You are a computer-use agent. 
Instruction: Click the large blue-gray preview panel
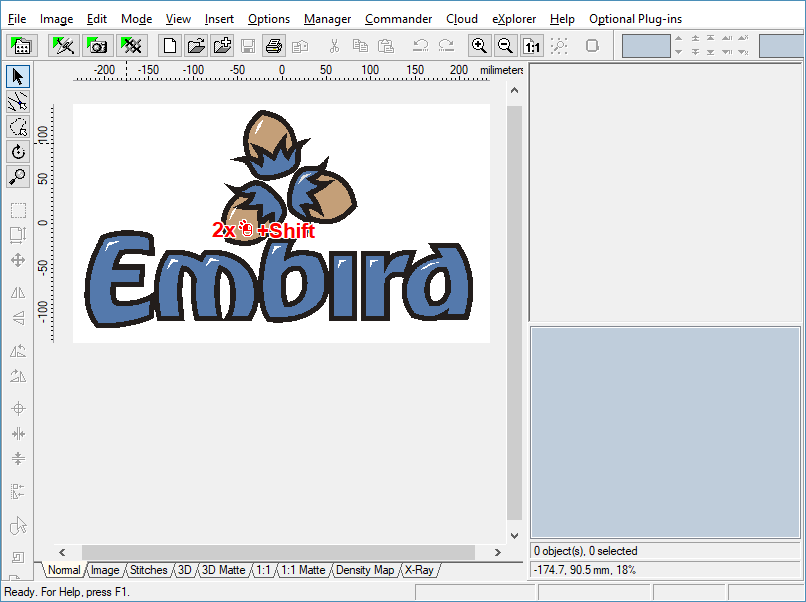[x=665, y=432]
